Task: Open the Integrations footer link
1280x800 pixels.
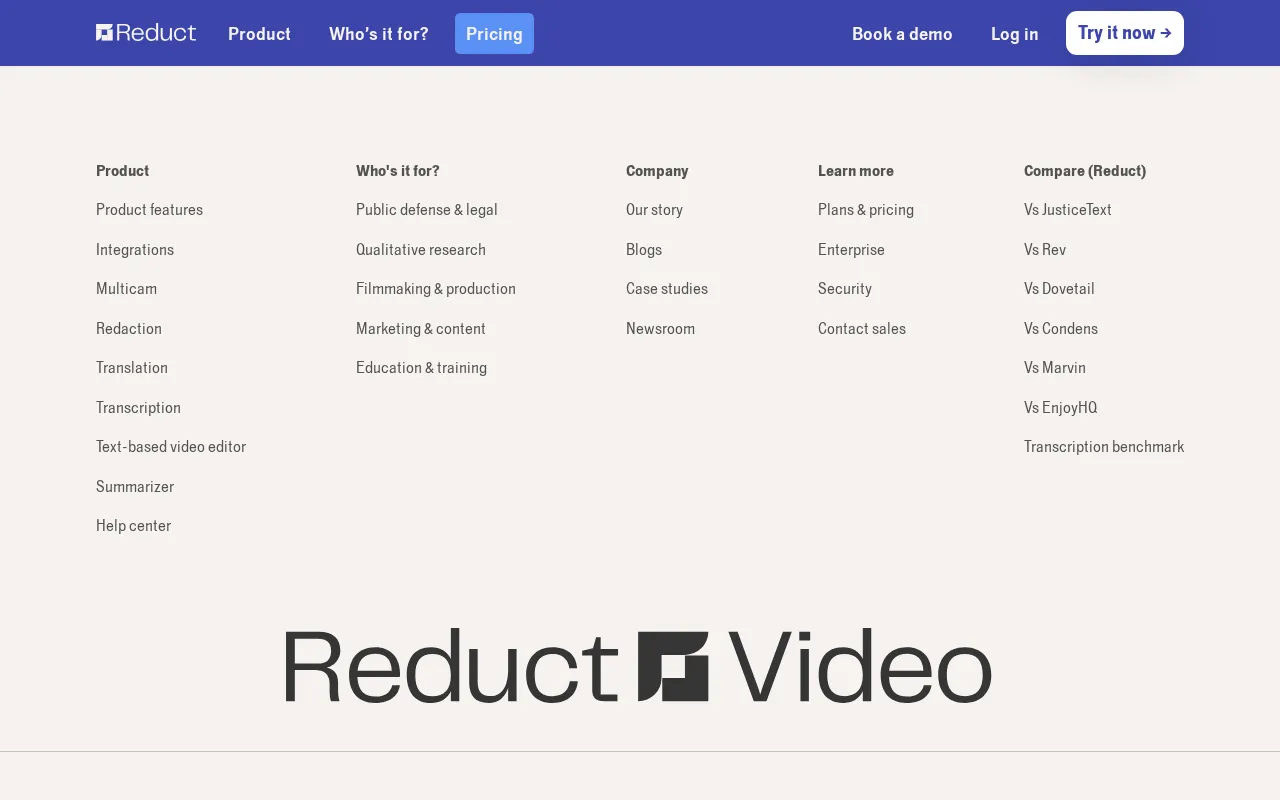Action: point(135,250)
